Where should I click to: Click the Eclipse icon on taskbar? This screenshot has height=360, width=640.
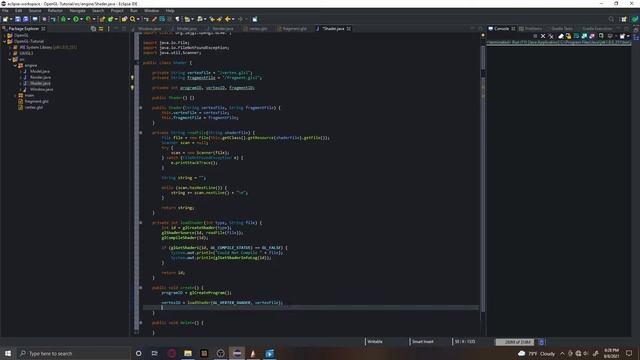[237, 353]
